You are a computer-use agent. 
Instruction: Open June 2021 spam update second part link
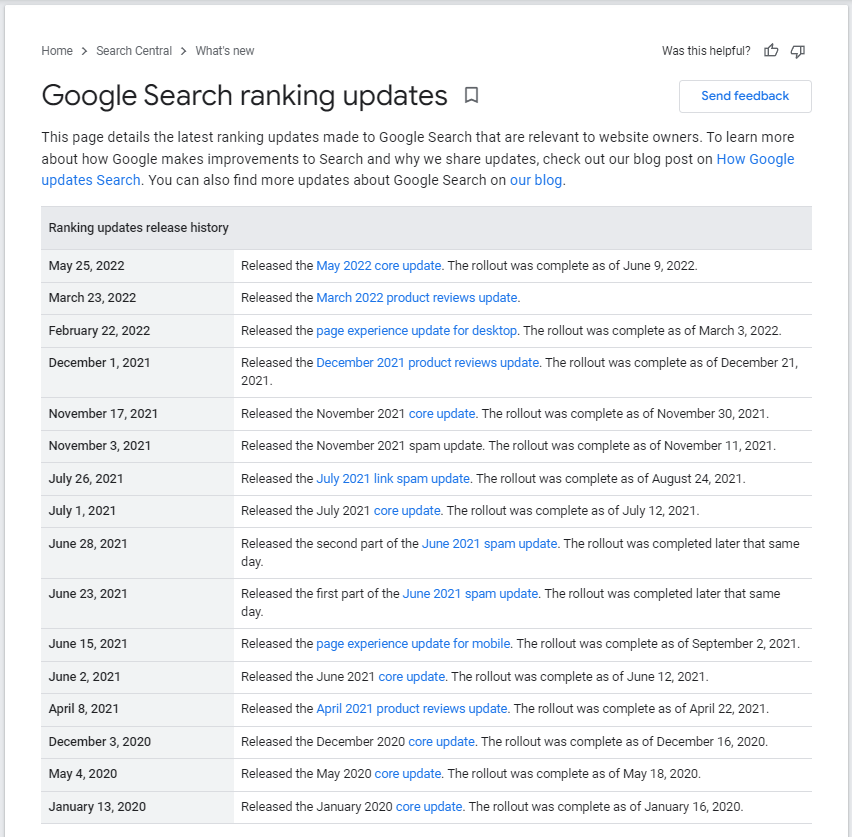pyautogui.click(x=489, y=544)
